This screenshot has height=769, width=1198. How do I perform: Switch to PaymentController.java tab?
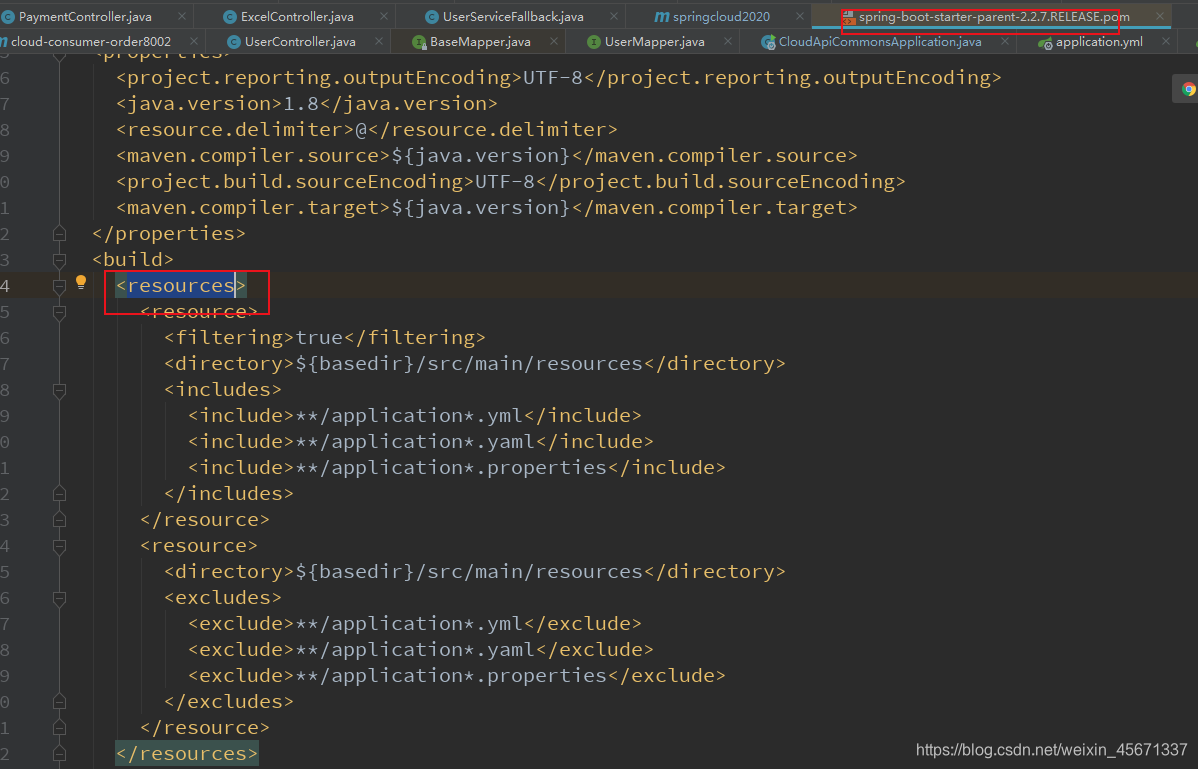(x=85, y=16)
